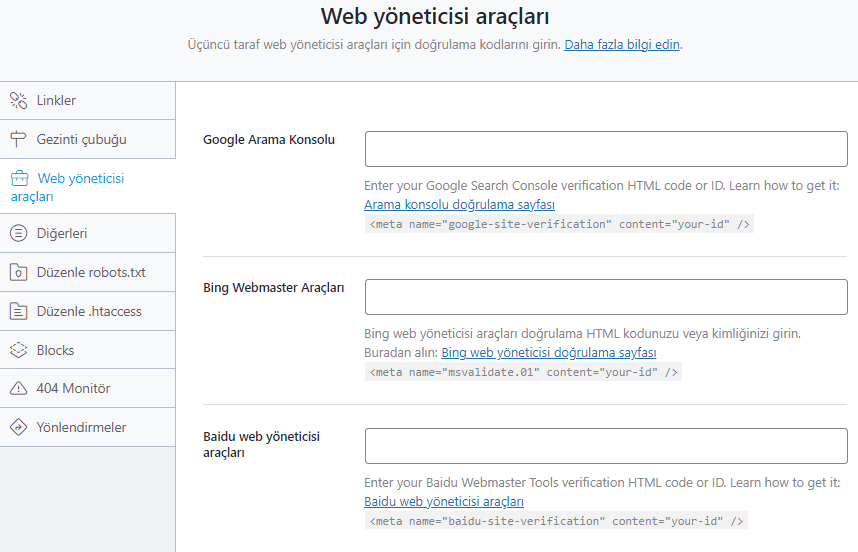Click the diamond arrow icon for Yönlendirmeler
Image resolution: width=858 pixels, height=552 pixels.
point(18,427)
